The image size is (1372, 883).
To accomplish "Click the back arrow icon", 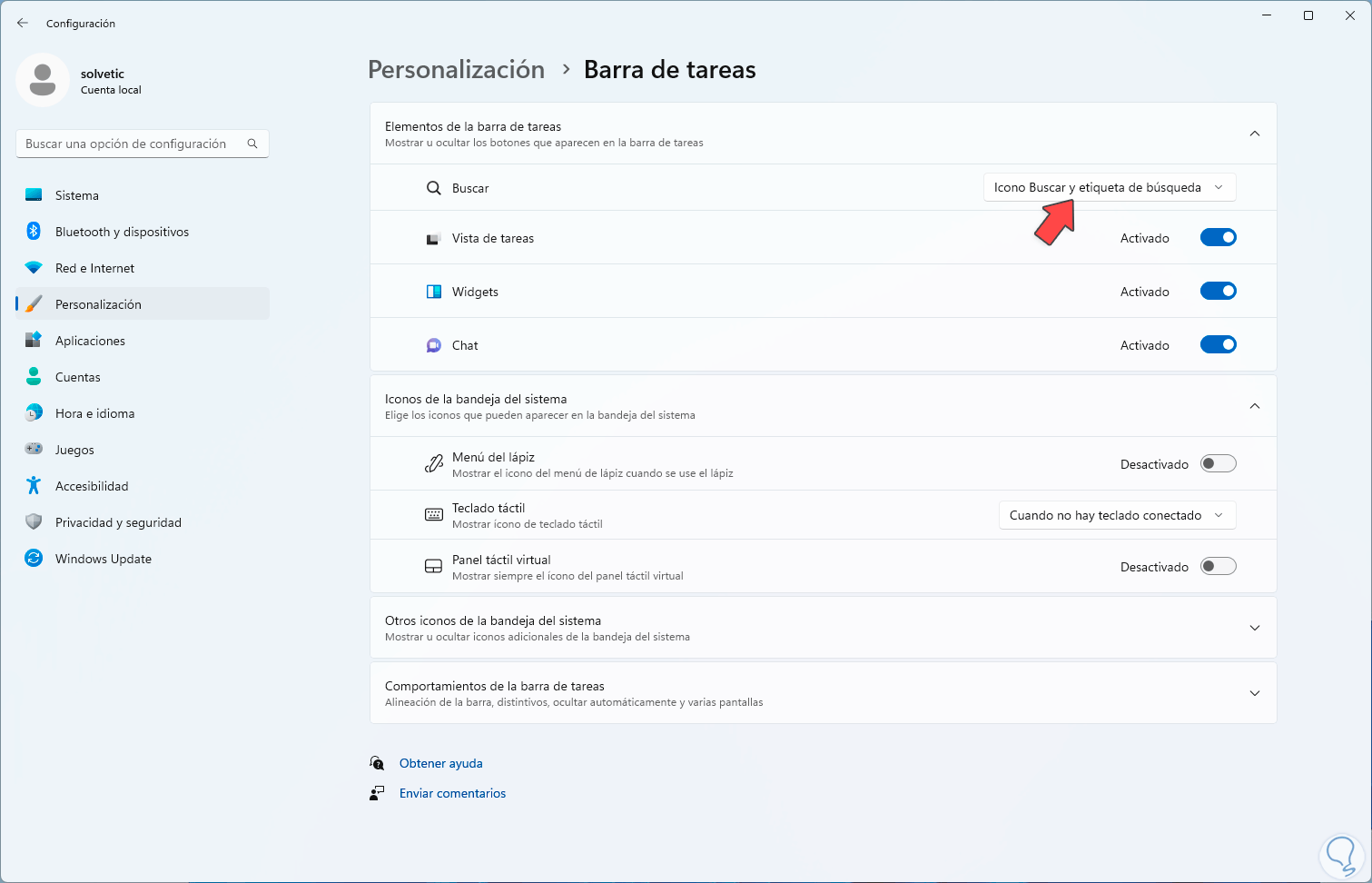I will pos(23,23).
